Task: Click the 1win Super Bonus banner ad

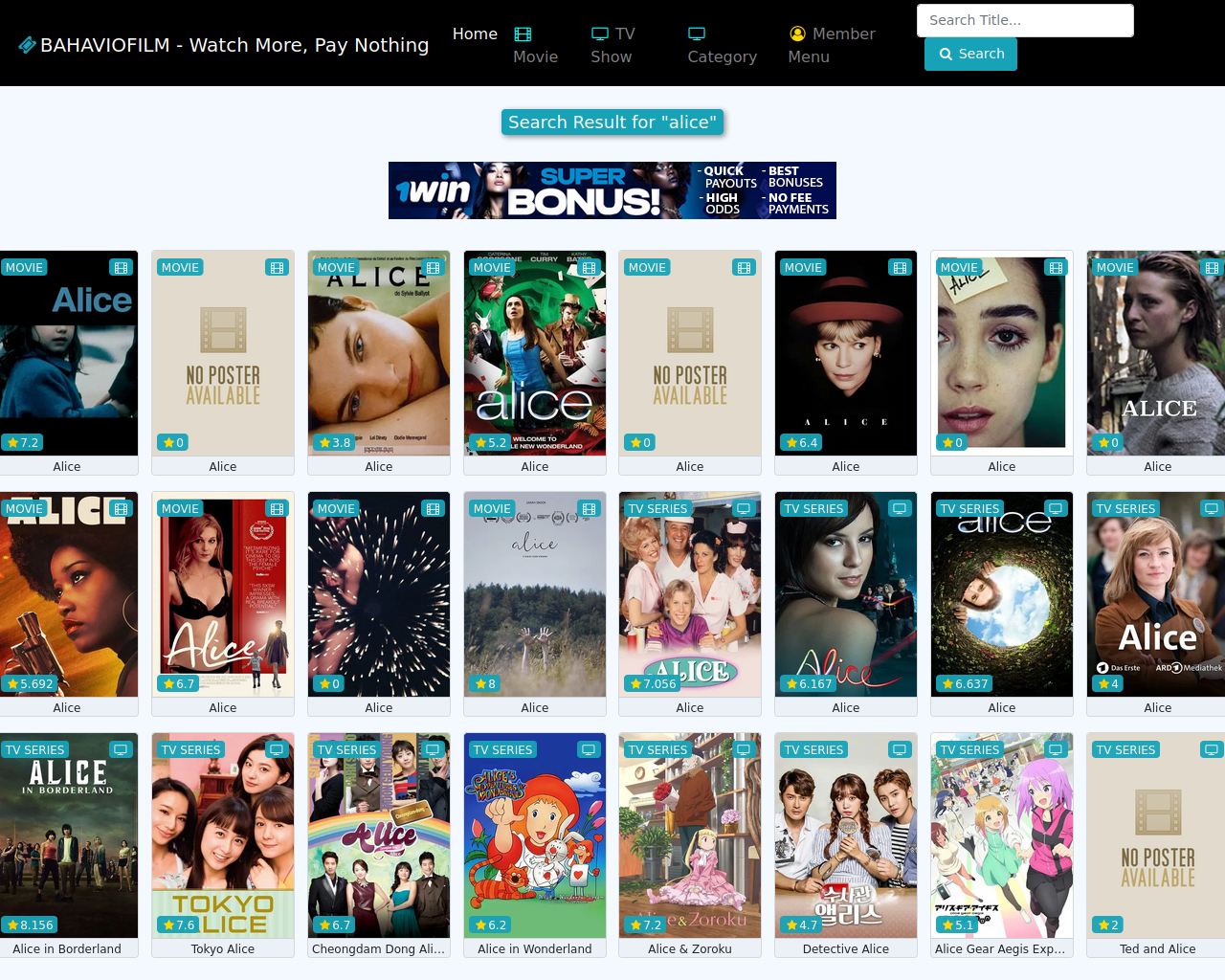Action: [612, 190]
